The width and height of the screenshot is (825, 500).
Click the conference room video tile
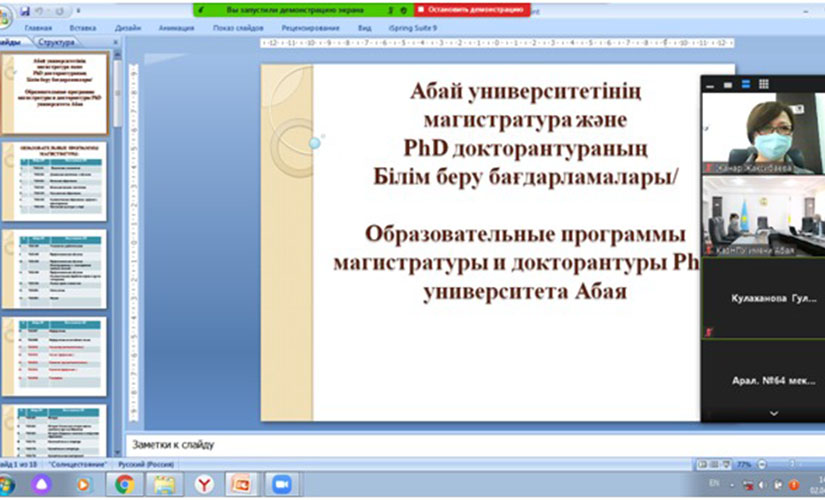pos(763,216)
